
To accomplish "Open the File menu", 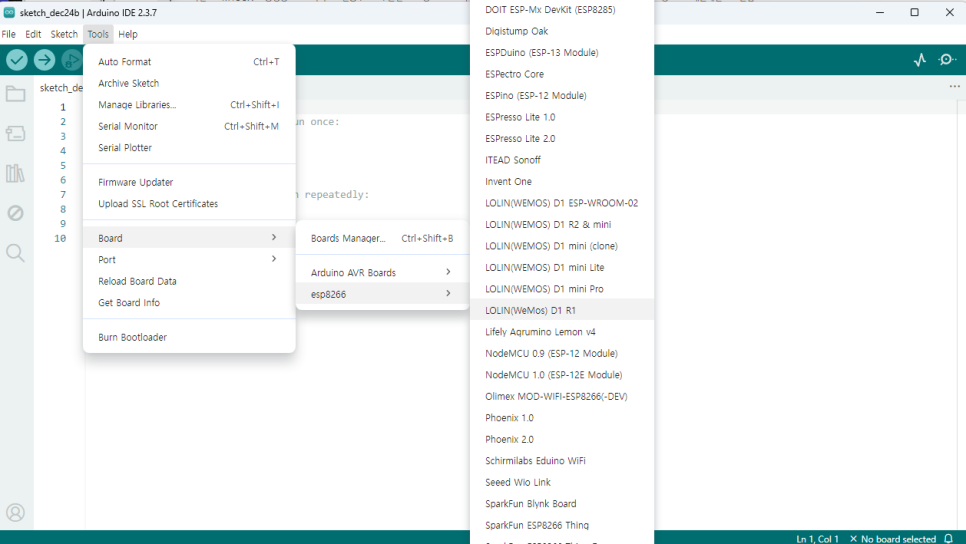I will coord(9,35).
